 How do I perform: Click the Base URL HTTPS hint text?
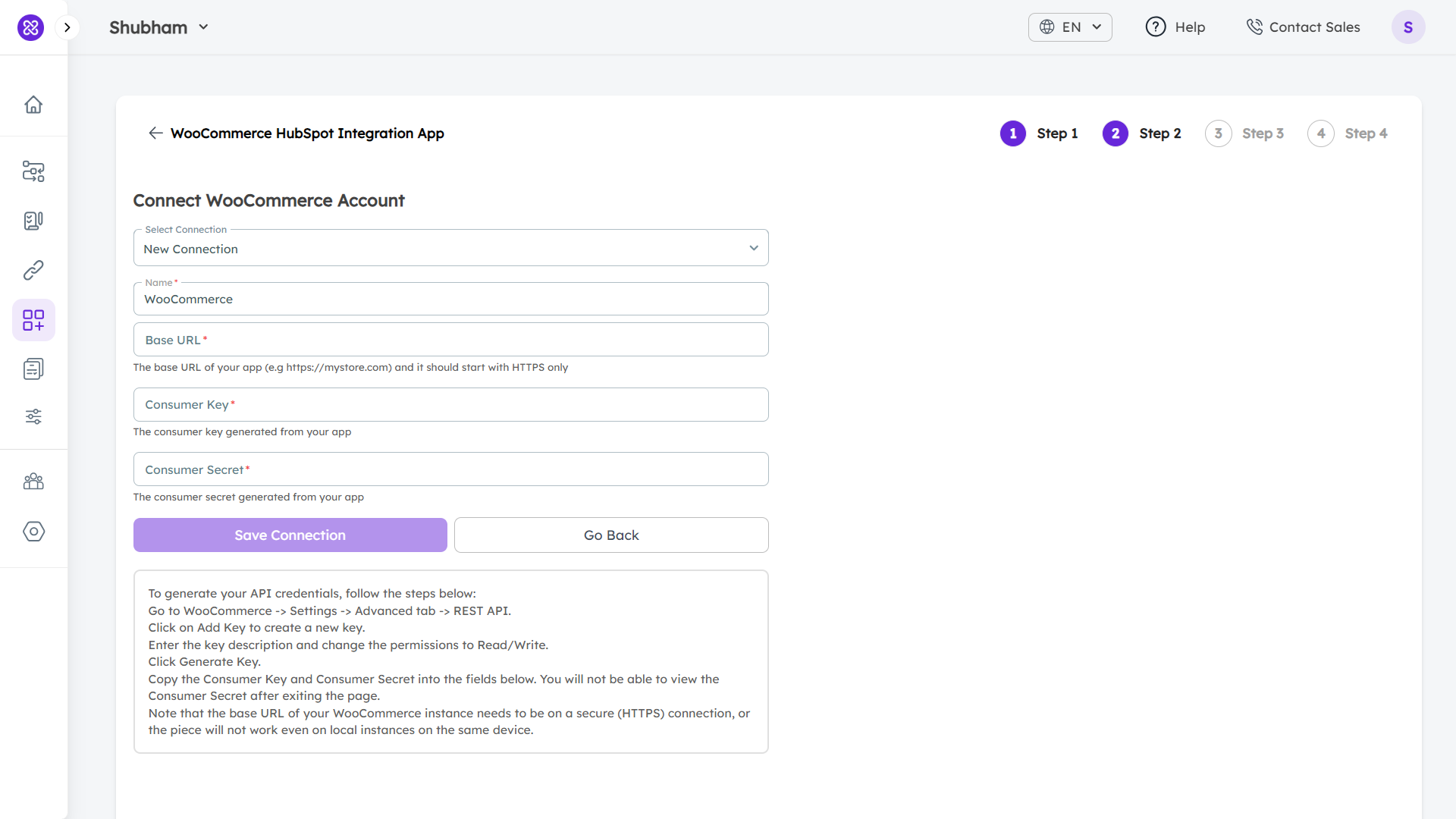pyautogui.click(x=350, y=368)
